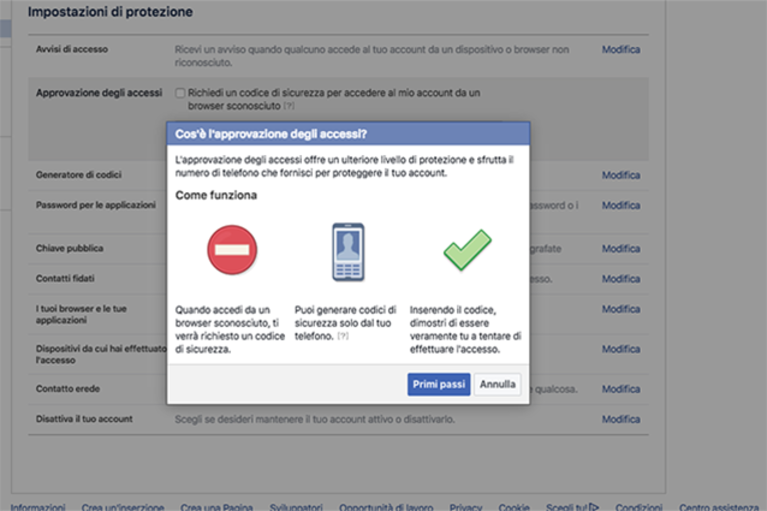This screenshot has height=511, width=767.
Task: Click Modifica for Contatto erede
Action: click(x=621, y=389)
